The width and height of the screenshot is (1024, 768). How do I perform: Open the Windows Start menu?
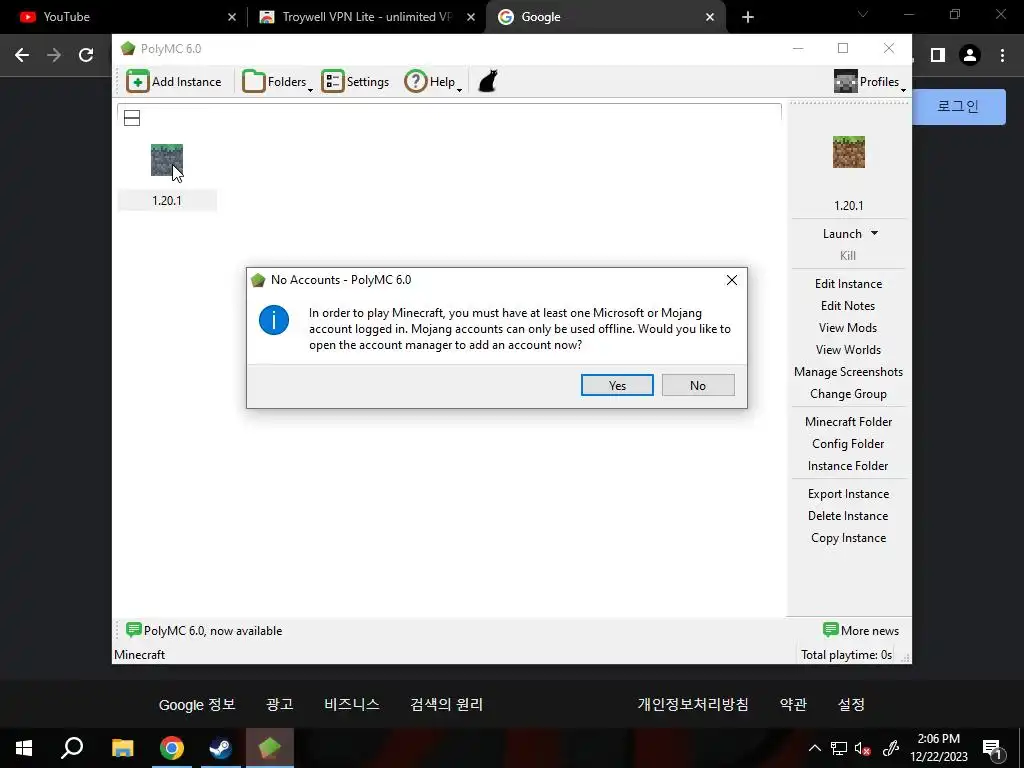[x=24, y=748]
